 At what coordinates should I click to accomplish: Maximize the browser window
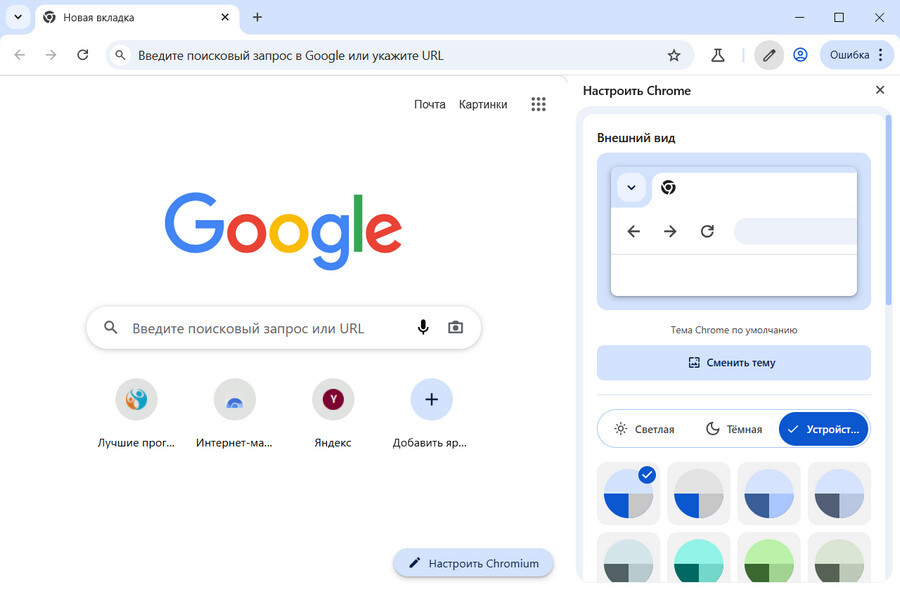coord(839,17)
